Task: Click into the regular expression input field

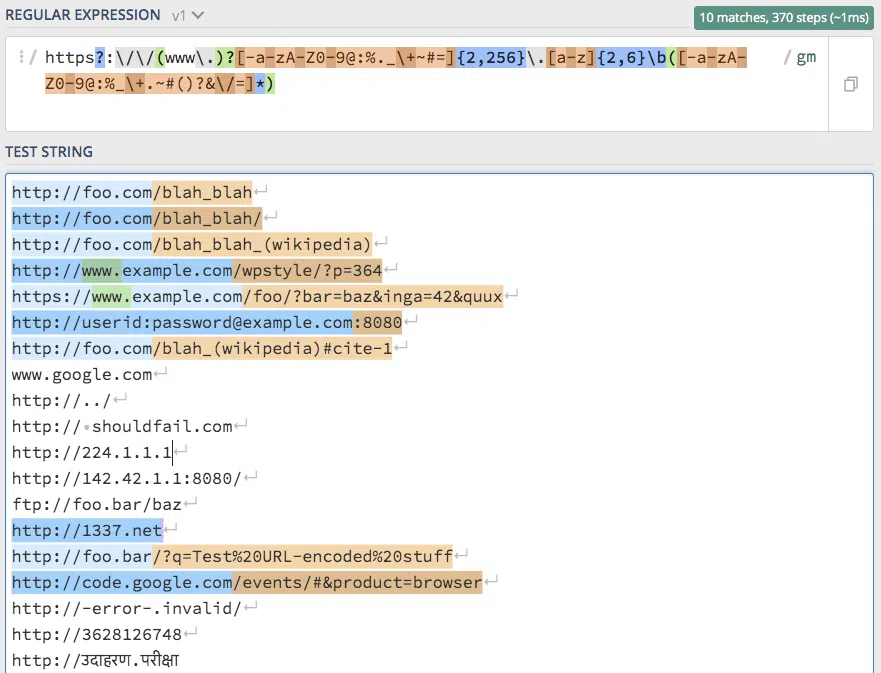Action: pos(416,84)
